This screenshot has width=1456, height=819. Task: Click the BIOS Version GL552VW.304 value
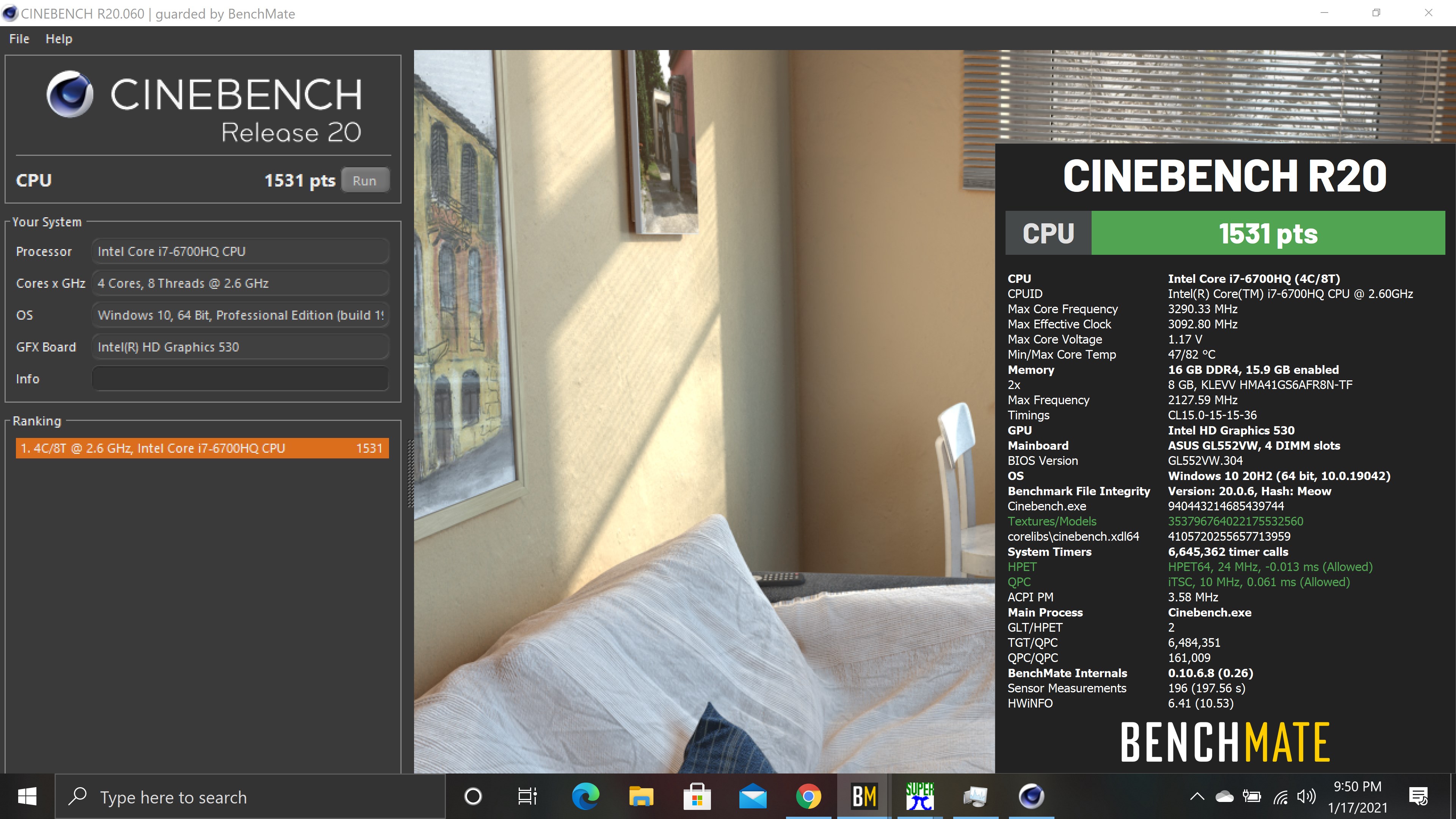[1205, 461]
